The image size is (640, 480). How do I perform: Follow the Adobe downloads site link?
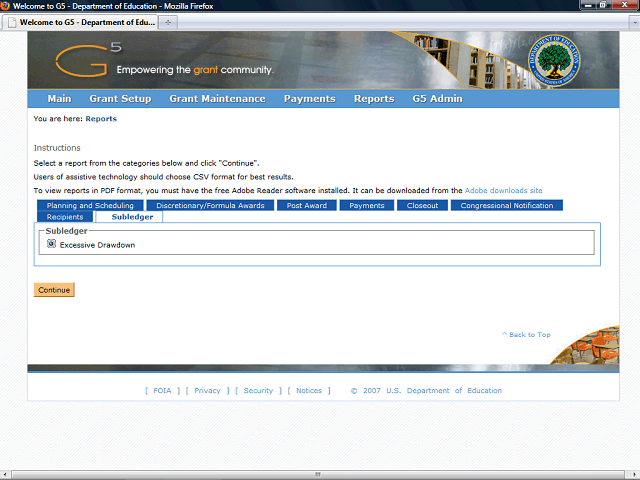click(504, 191)
